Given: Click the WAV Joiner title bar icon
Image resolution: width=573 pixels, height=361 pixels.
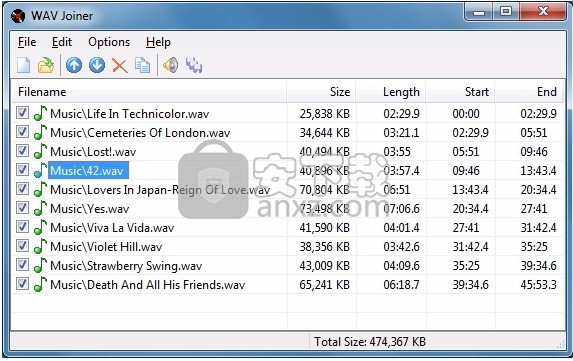Looking at the screenshot, I should click(x=18, y=16).
